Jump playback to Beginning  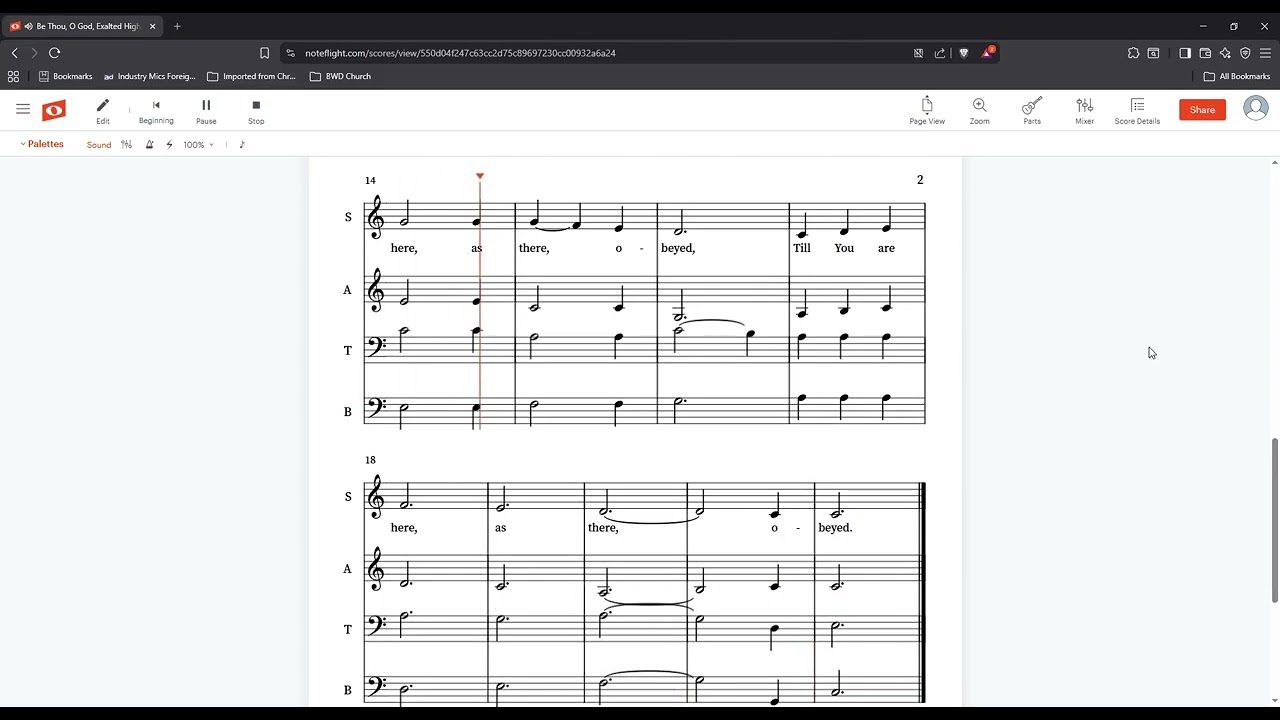[156, 110]
